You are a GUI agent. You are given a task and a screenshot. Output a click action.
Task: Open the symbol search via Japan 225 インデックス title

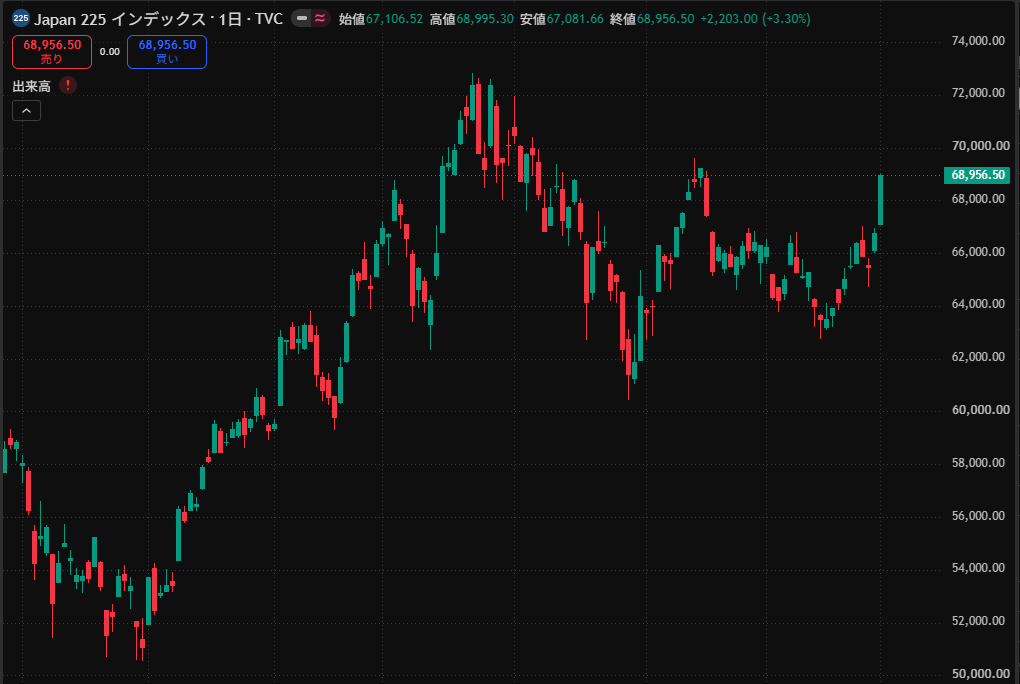click(x=120, y=19)
